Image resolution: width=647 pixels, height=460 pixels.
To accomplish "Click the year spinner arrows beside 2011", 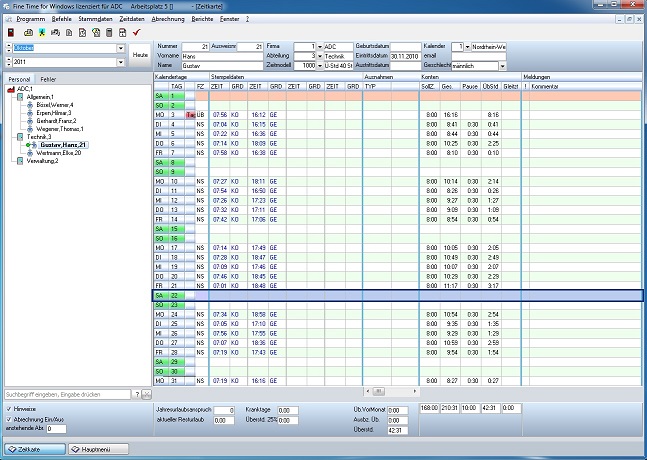I will coord(9,62).
